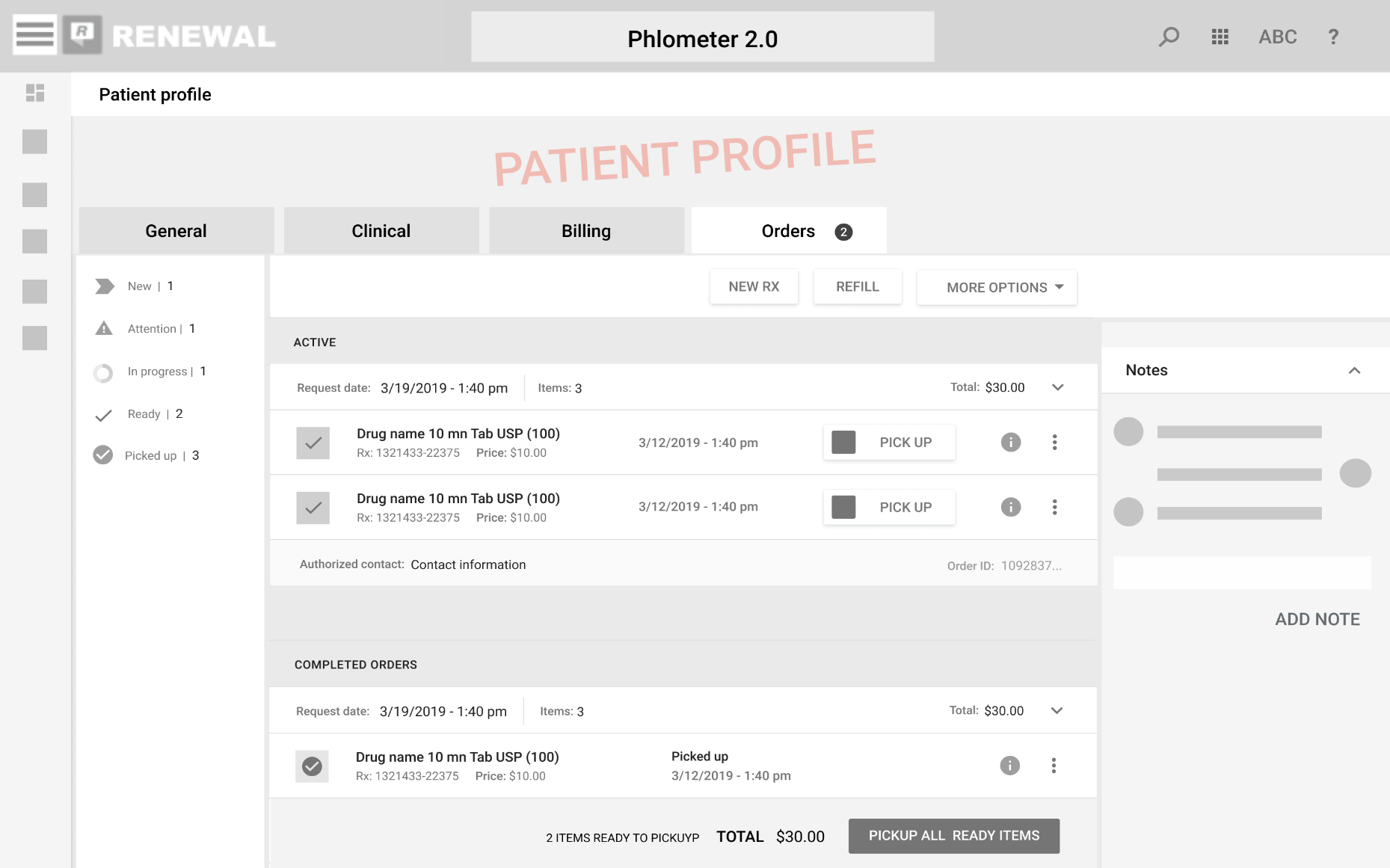1390x868 pixels.
Task: Toggle checkbox of picked up drug
Action: [312, 766]
